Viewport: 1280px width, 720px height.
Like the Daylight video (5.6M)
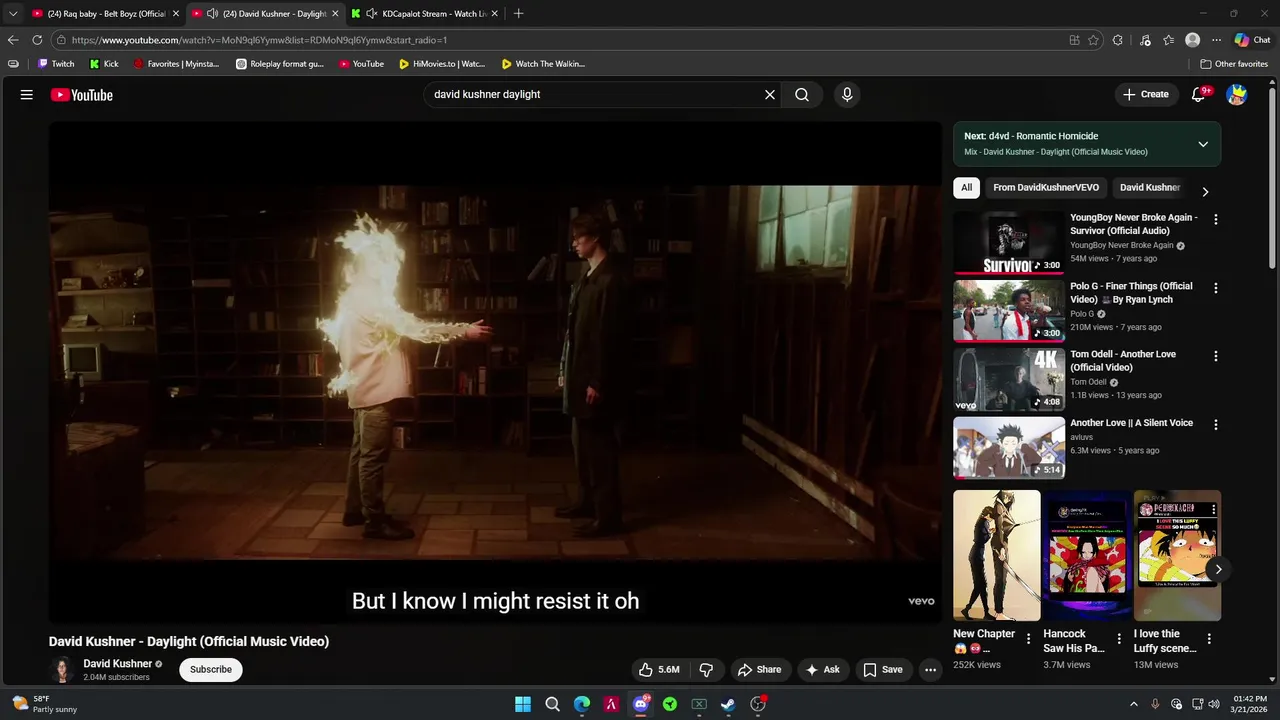coord(660,670)
